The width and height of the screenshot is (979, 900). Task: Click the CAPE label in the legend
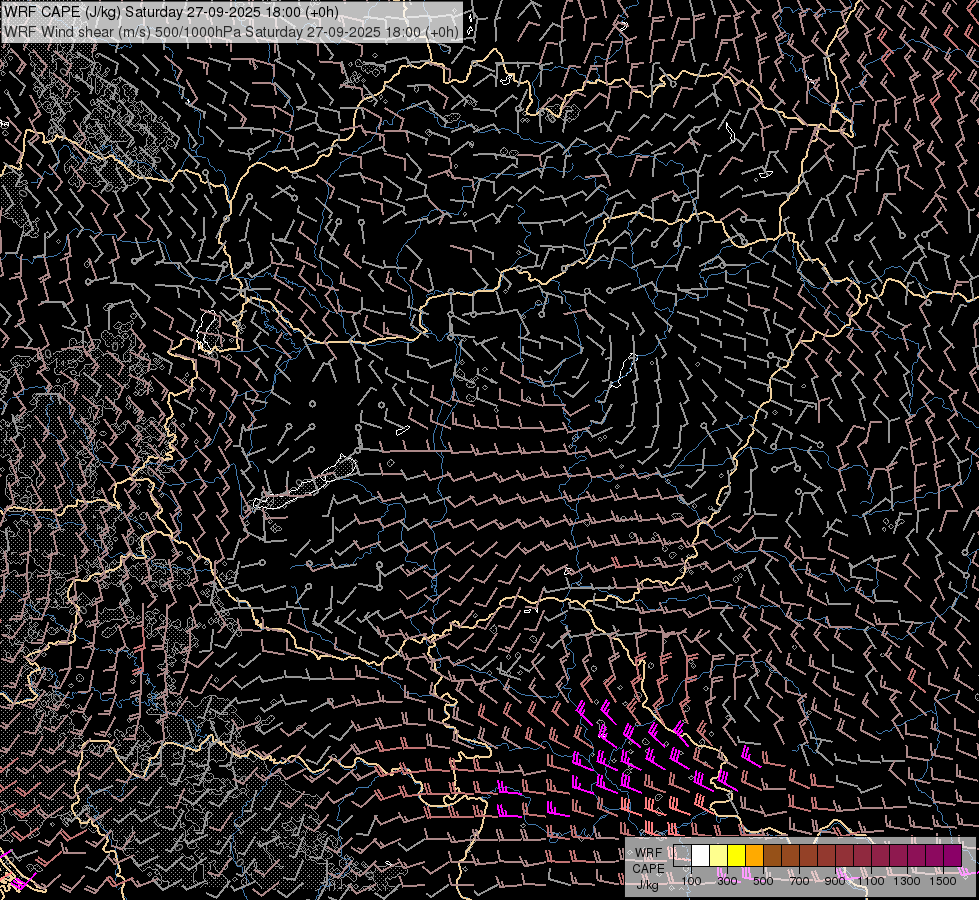click(x=648, y=868)
